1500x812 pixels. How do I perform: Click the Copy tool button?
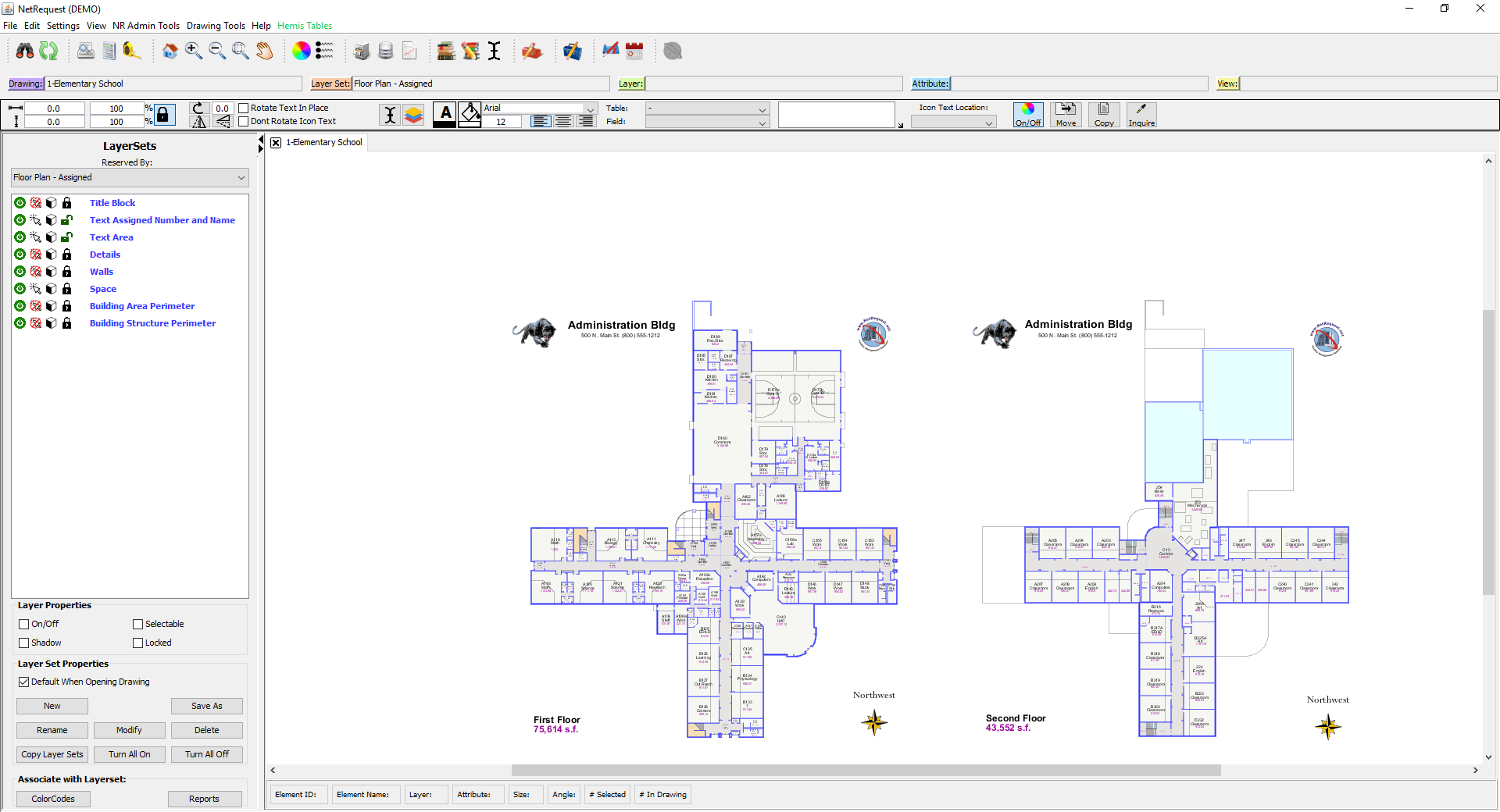pos(1104,115)
